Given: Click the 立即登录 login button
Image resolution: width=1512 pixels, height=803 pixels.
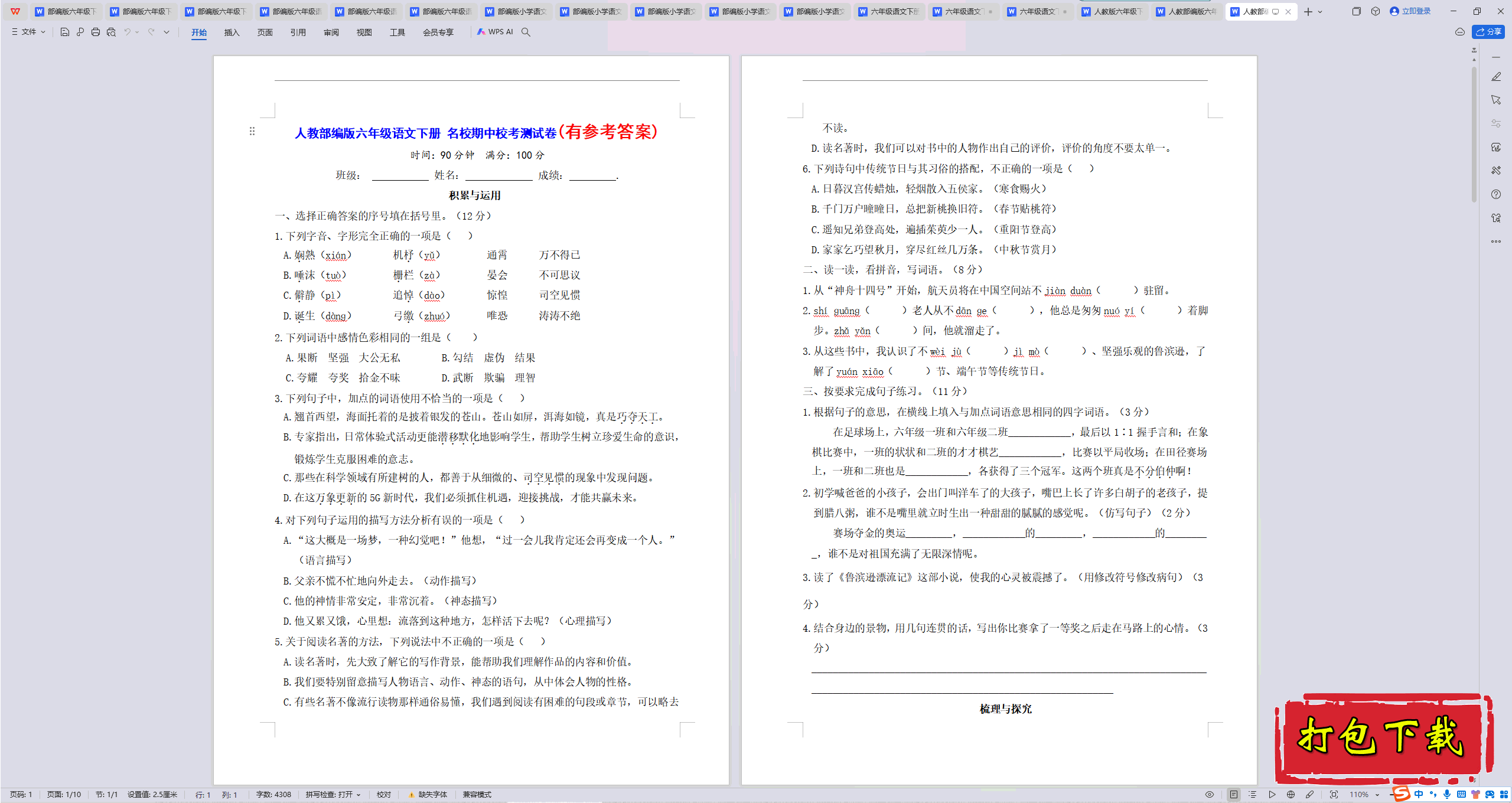Looking at the screenshot, I should tap(1410, 11).
